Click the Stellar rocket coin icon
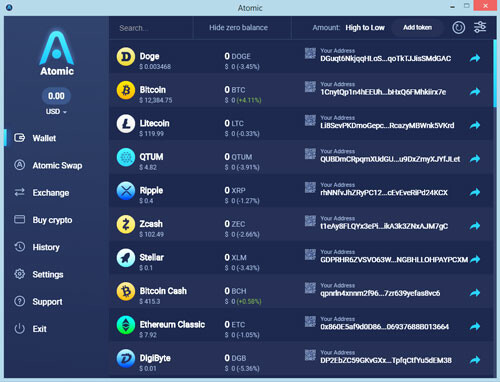Image resolution: width=500 pixels, height=382 pixels. pos(126,258)
